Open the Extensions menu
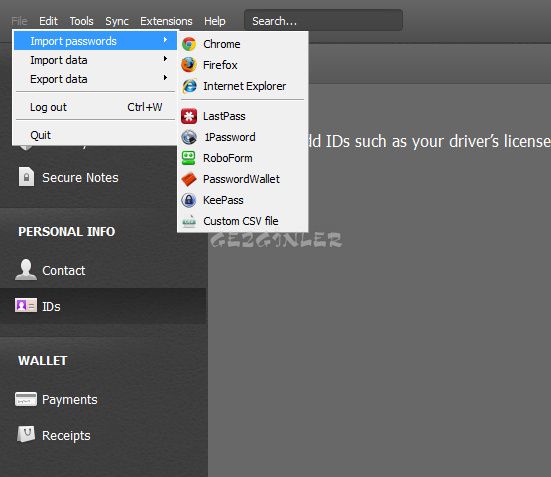Image resolution: width=551 pixels, height=477 pixels. [x=166, y=21]
